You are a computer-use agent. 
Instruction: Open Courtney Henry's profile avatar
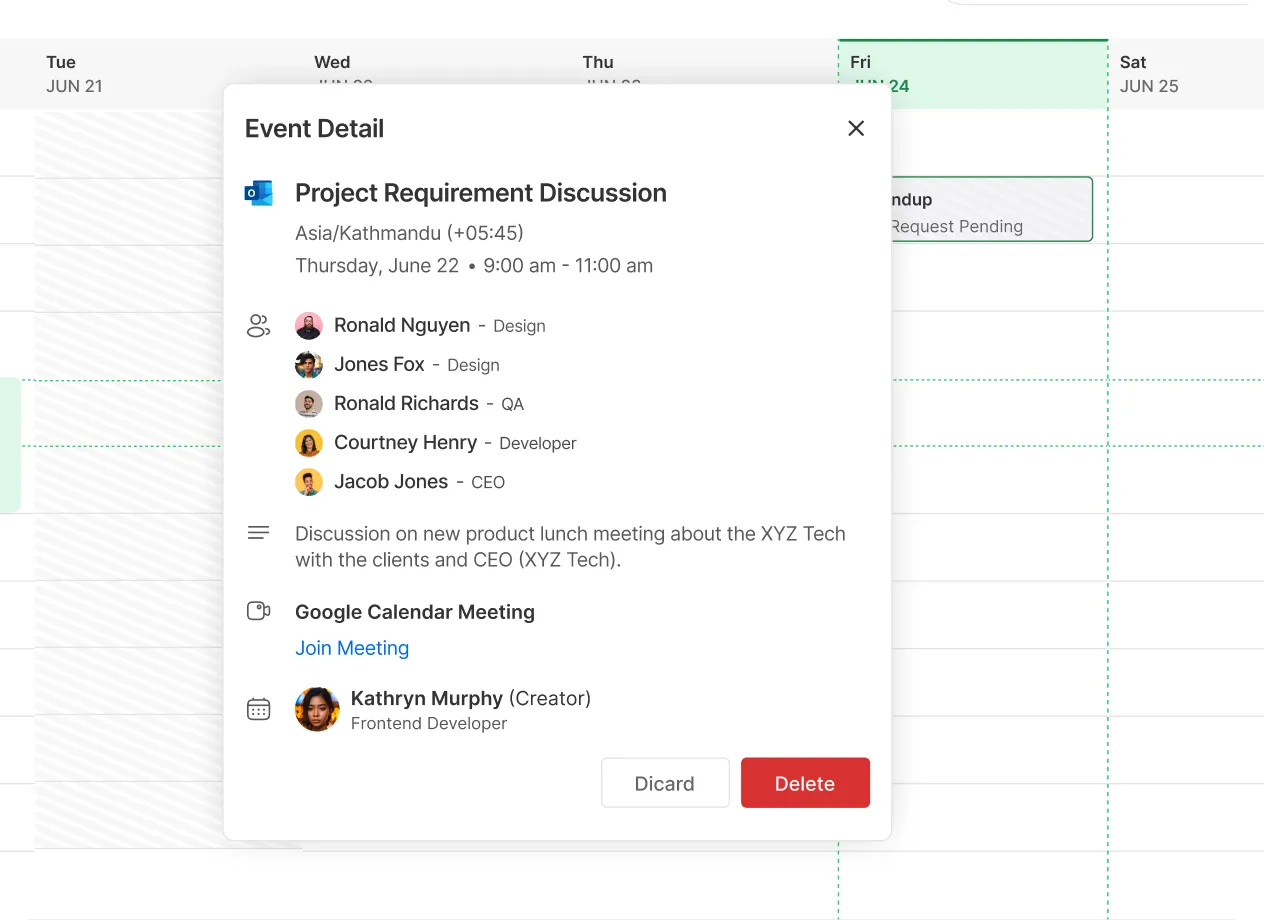(309, 442)
